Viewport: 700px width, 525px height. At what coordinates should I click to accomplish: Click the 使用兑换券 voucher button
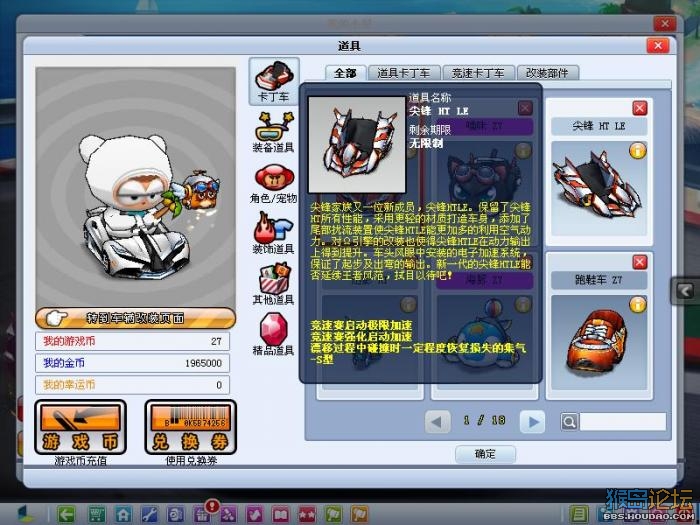(191, 427)
